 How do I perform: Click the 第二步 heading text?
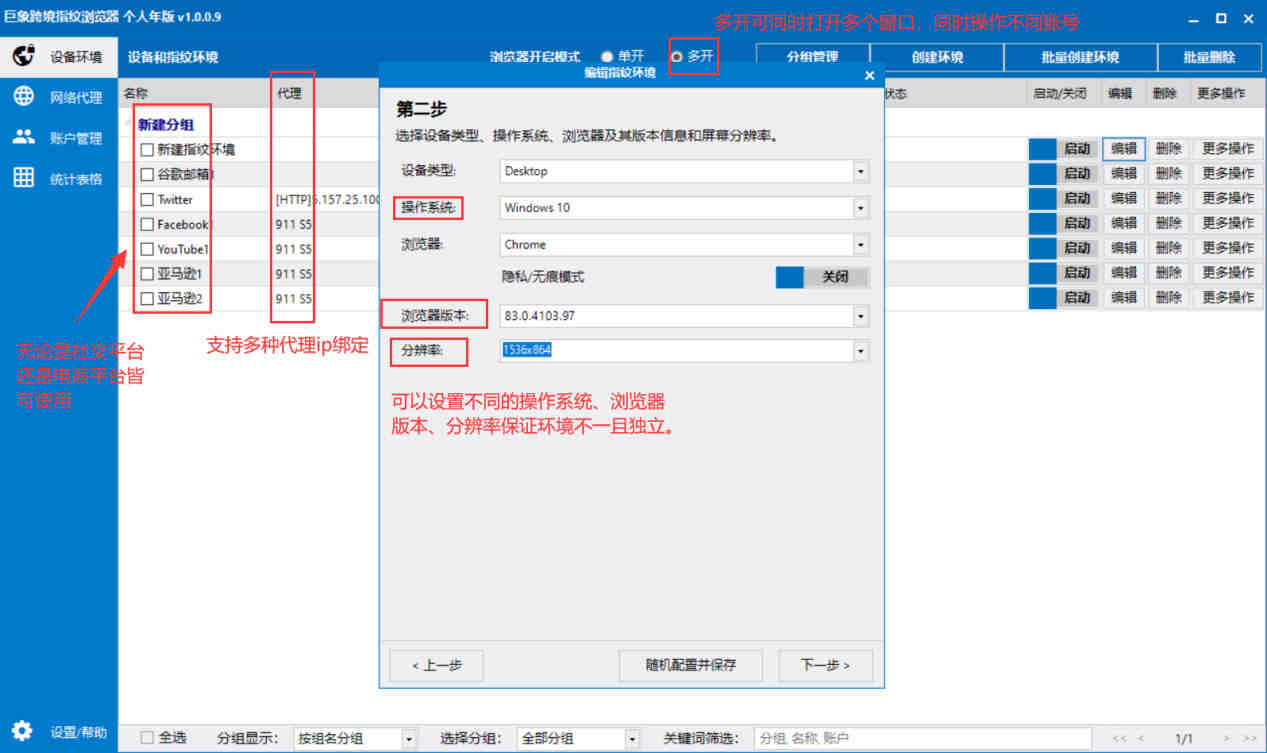[x=421, y=110]
